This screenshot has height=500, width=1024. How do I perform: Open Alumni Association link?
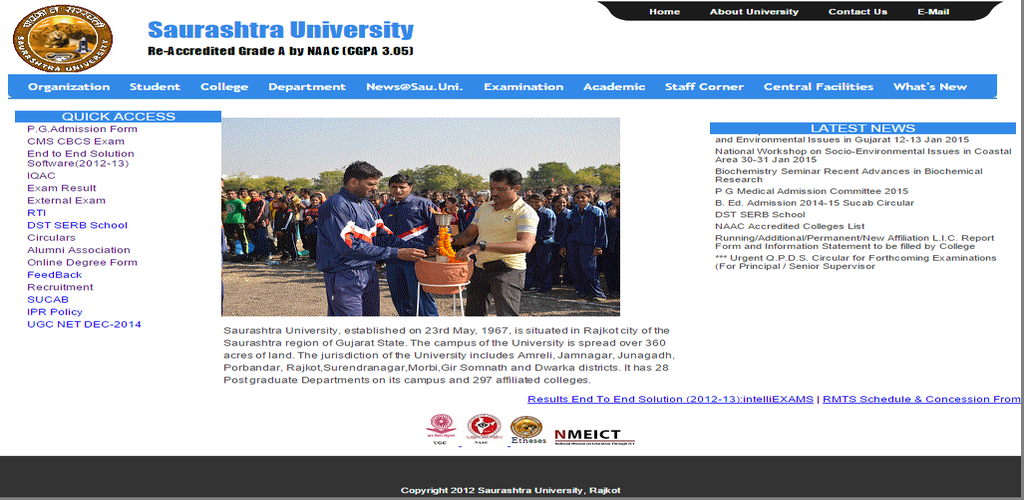pos(78,250)
